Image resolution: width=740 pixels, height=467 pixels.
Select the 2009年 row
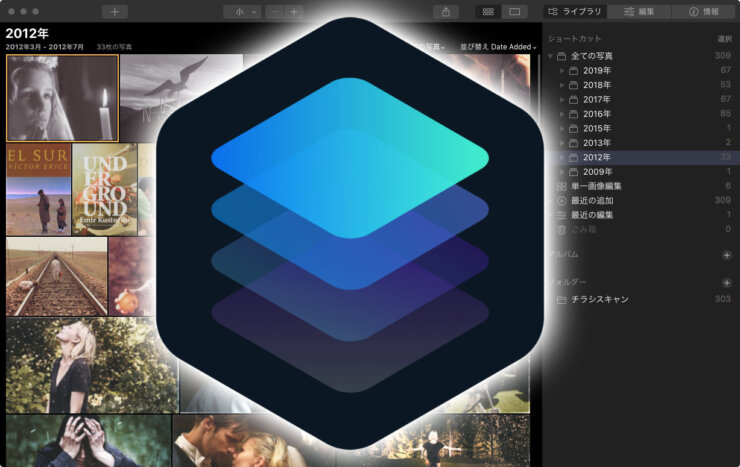click(x=640, y=172)
